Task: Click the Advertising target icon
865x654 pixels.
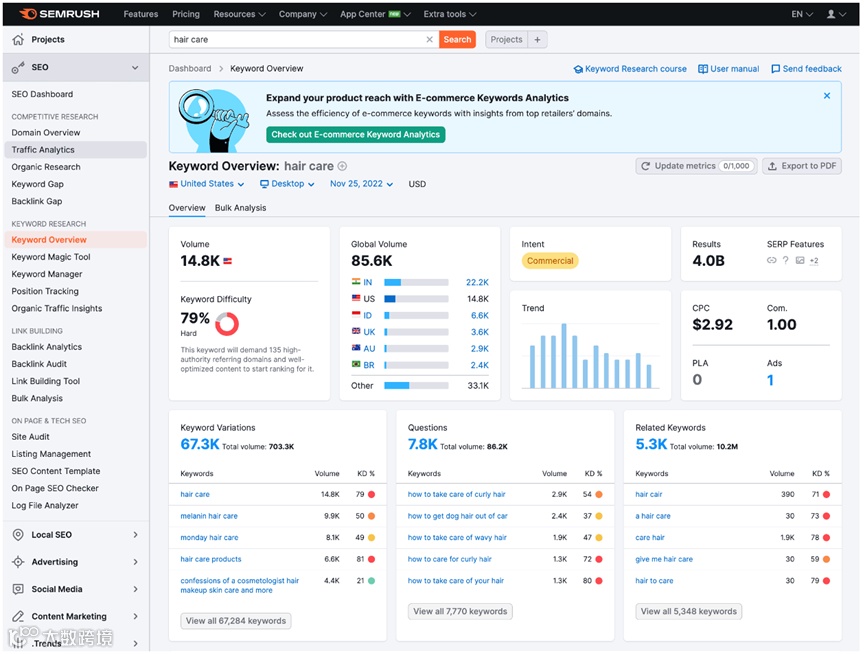Action: [x=18, y=562]
